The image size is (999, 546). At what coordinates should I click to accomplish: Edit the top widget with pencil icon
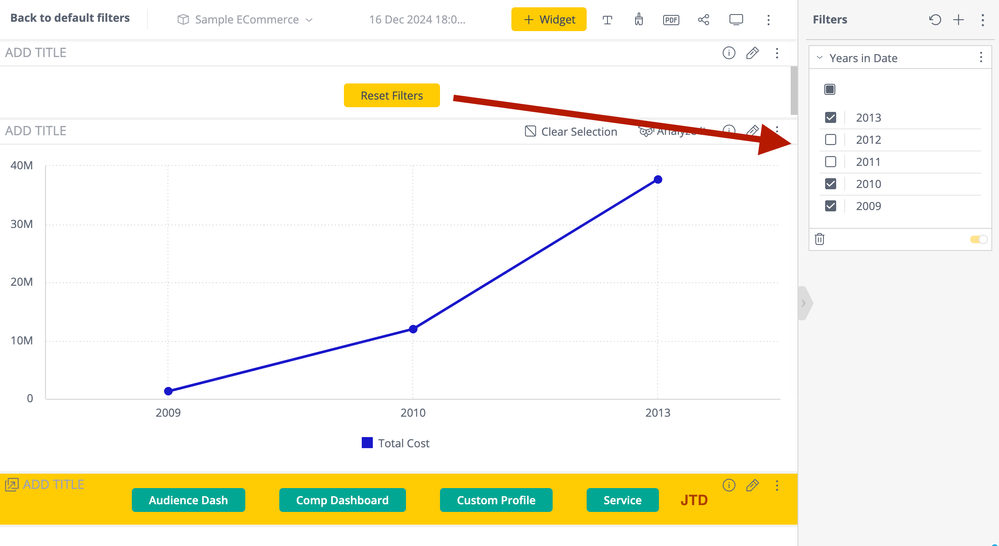[753, 53]
